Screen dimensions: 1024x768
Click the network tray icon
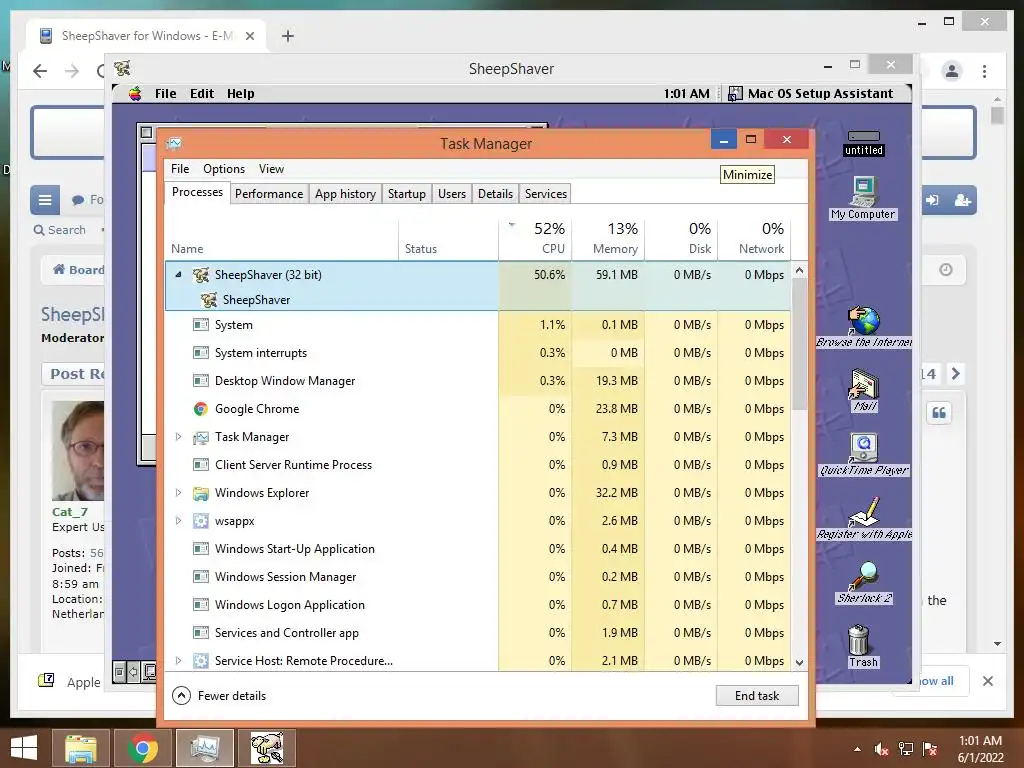pyautogui.click(x=906, y=749)
